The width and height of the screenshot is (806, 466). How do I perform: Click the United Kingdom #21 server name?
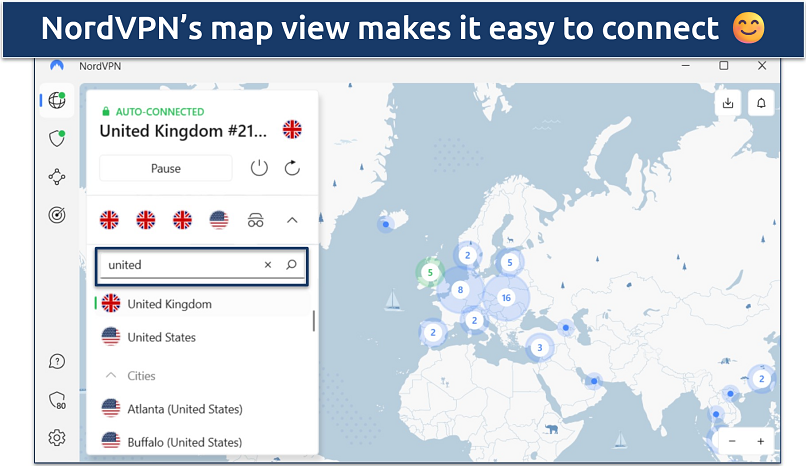pos(184,131)
